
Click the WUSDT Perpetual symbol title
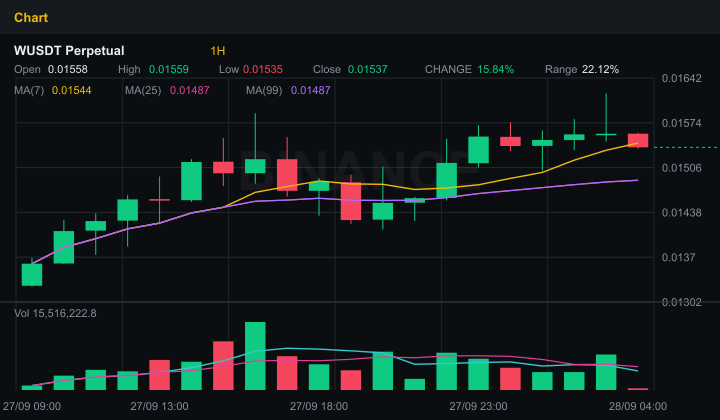(69, 50)
